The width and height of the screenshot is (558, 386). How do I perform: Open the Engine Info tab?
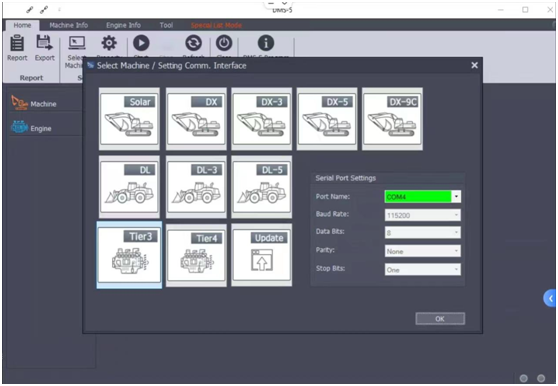123,25
